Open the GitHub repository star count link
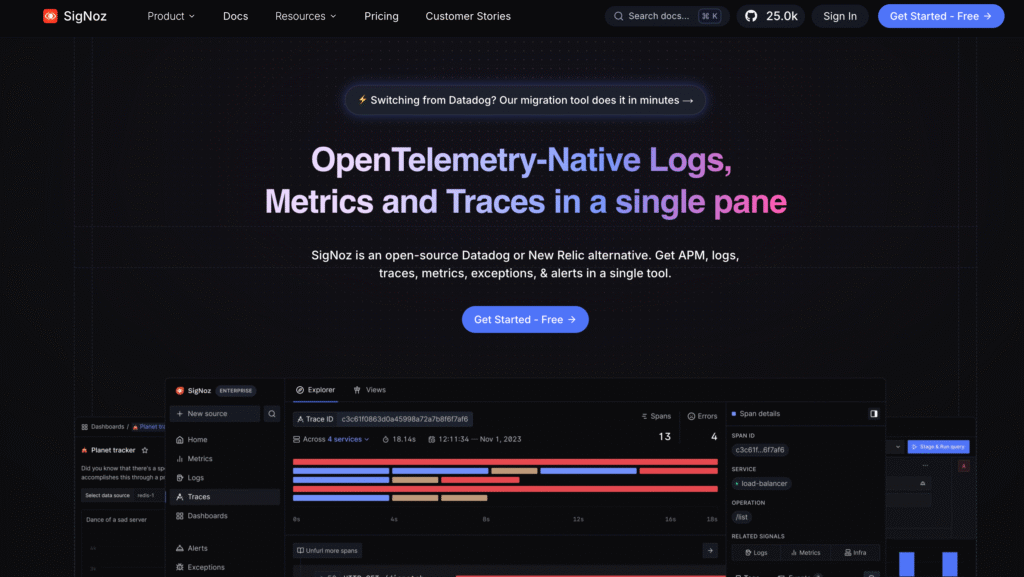This screenshot has height=577, width=1024. [x=768, y=16]
